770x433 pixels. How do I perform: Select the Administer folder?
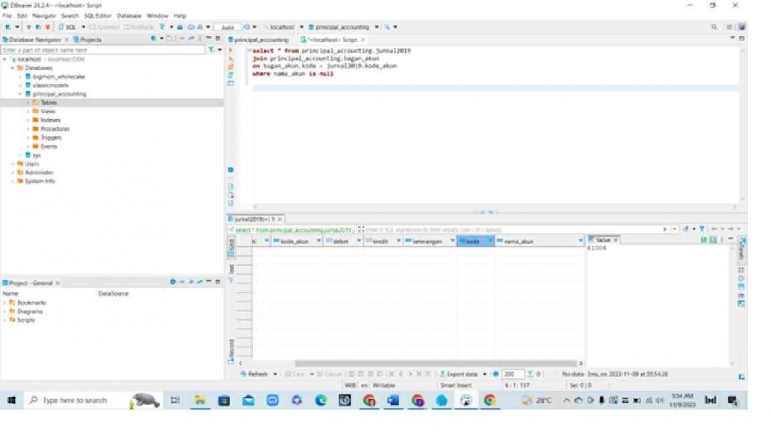point(38,172)
